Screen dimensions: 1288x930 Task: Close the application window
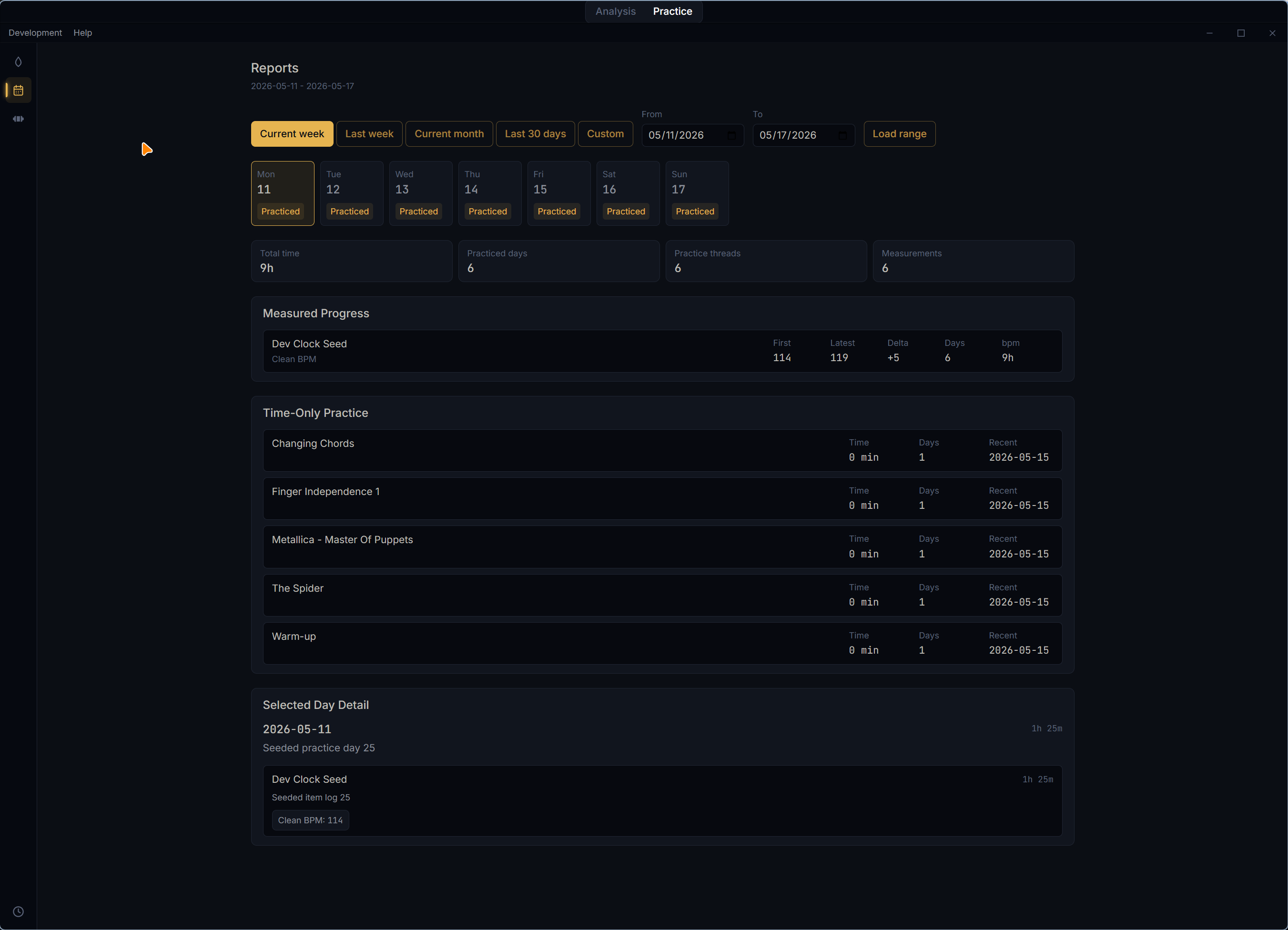[1272, 33]
